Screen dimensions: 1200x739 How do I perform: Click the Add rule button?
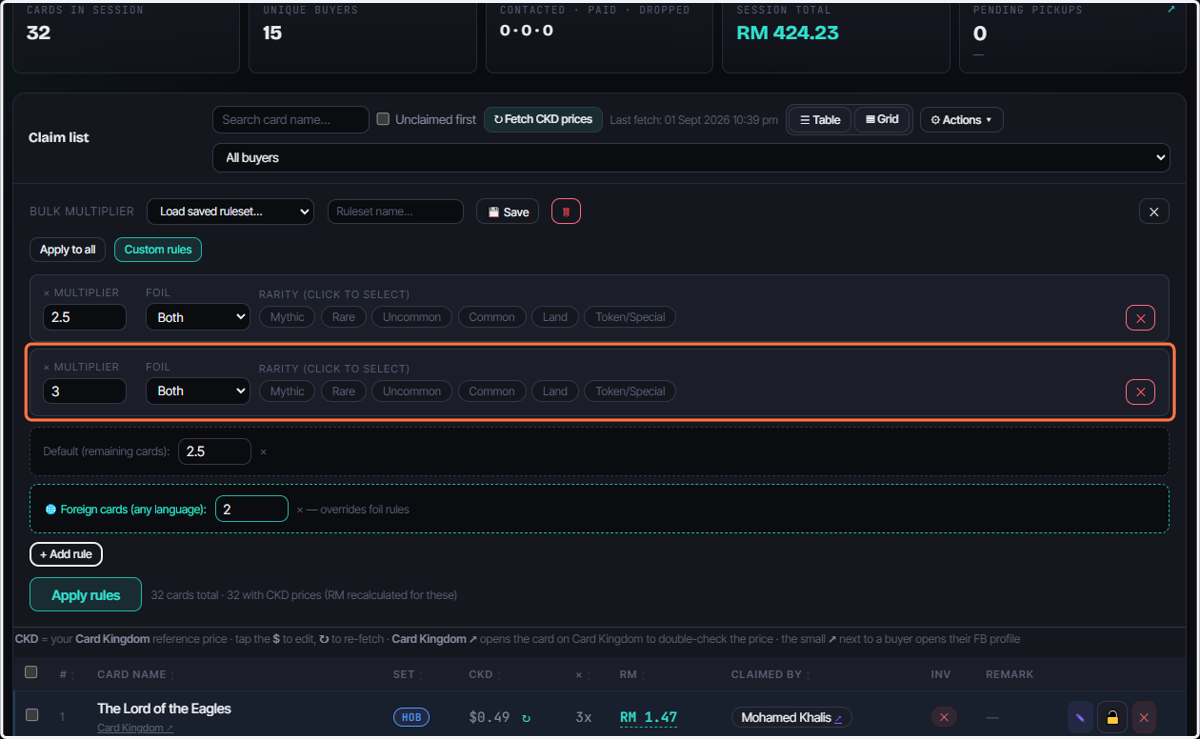66,554
